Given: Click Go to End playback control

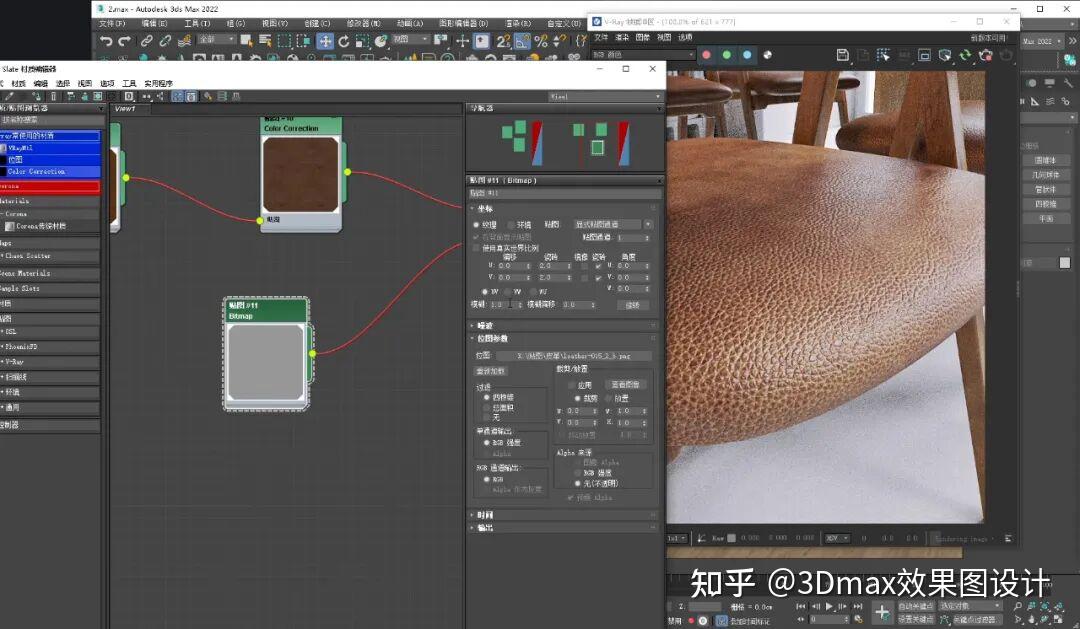Looking at the screenshot, I should tap(858, 606).
